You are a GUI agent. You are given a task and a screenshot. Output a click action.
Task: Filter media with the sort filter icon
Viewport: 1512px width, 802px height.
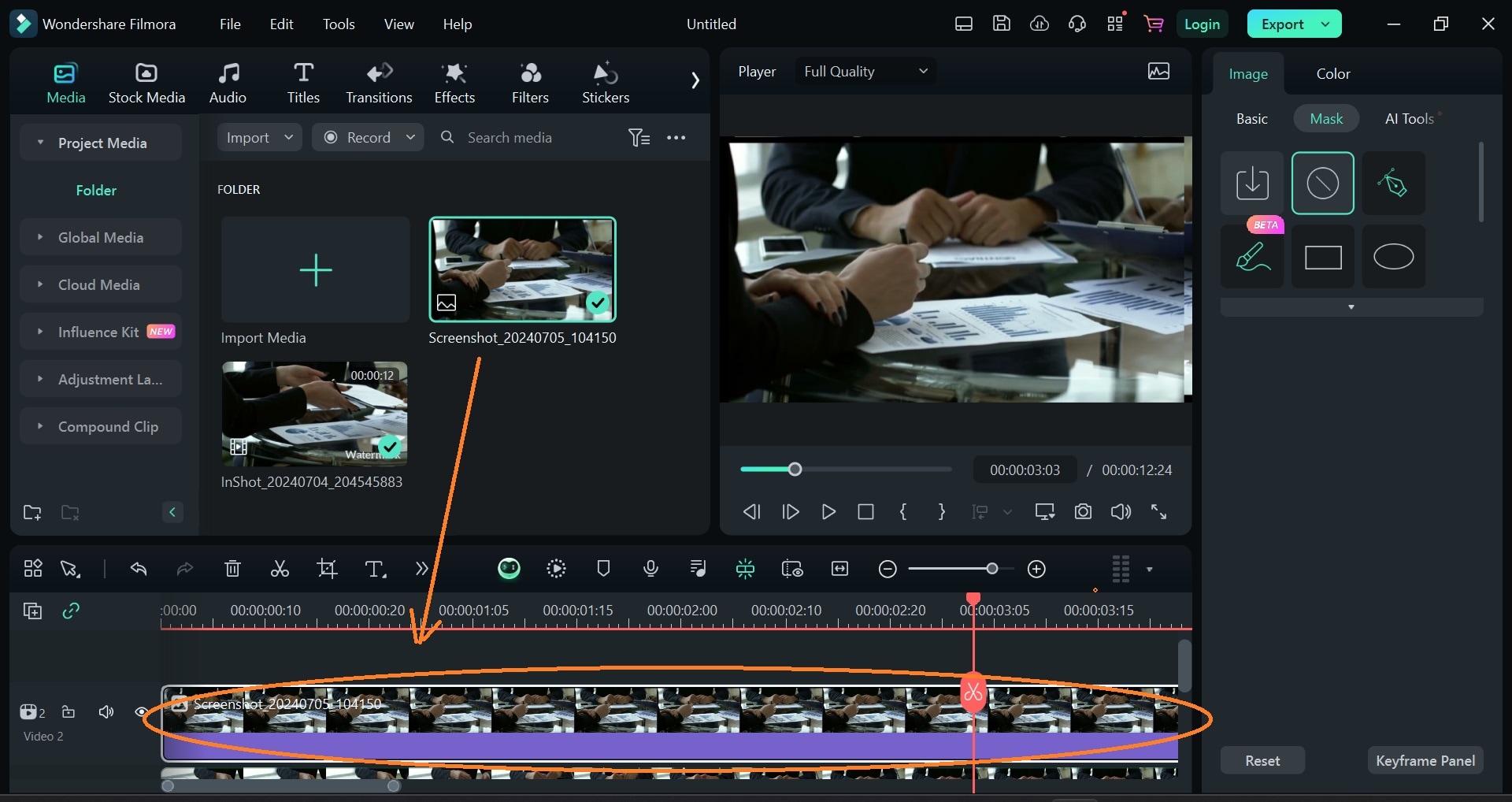pos(639,138)
